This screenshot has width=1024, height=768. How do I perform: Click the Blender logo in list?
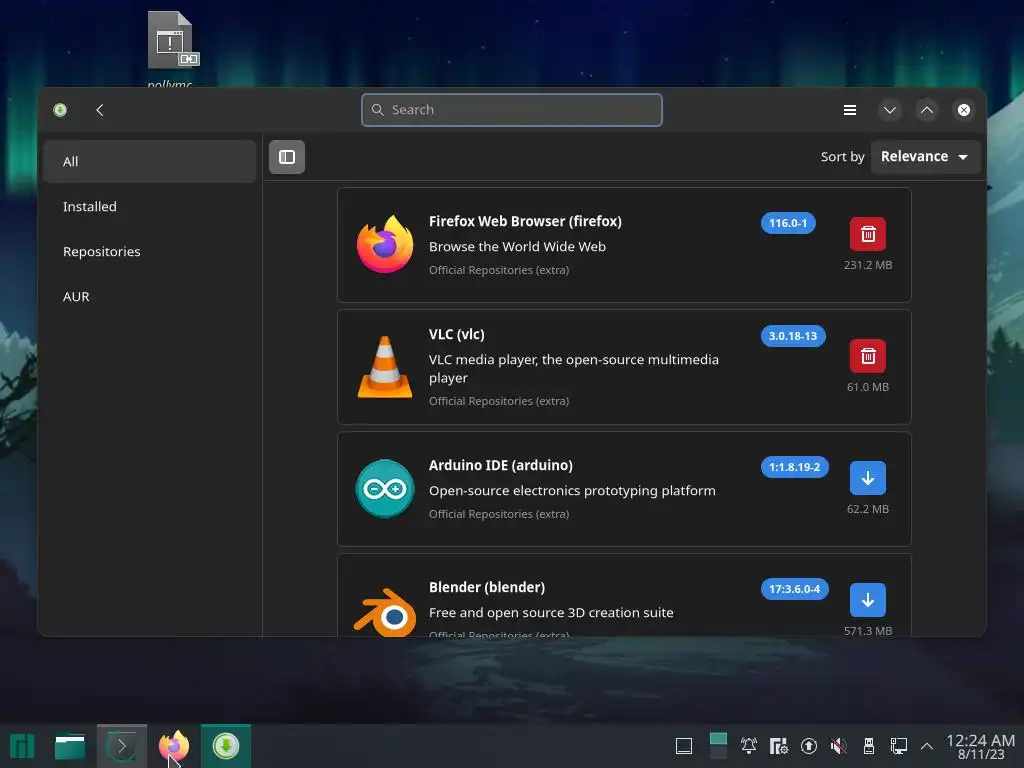point(385,613)
